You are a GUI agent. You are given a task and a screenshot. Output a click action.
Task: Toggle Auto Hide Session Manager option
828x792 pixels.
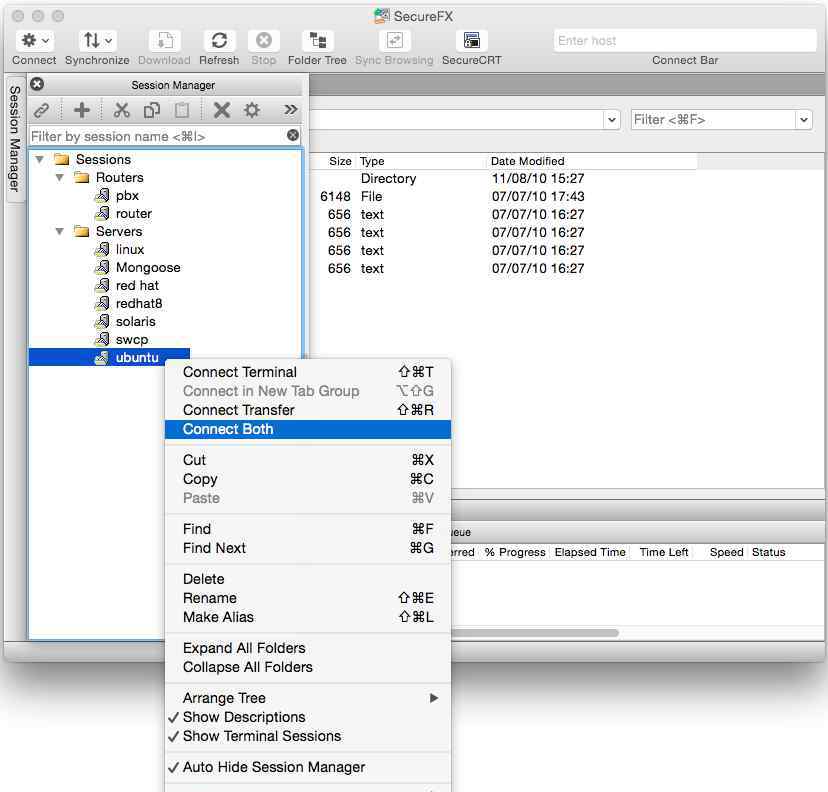[308, 767]
